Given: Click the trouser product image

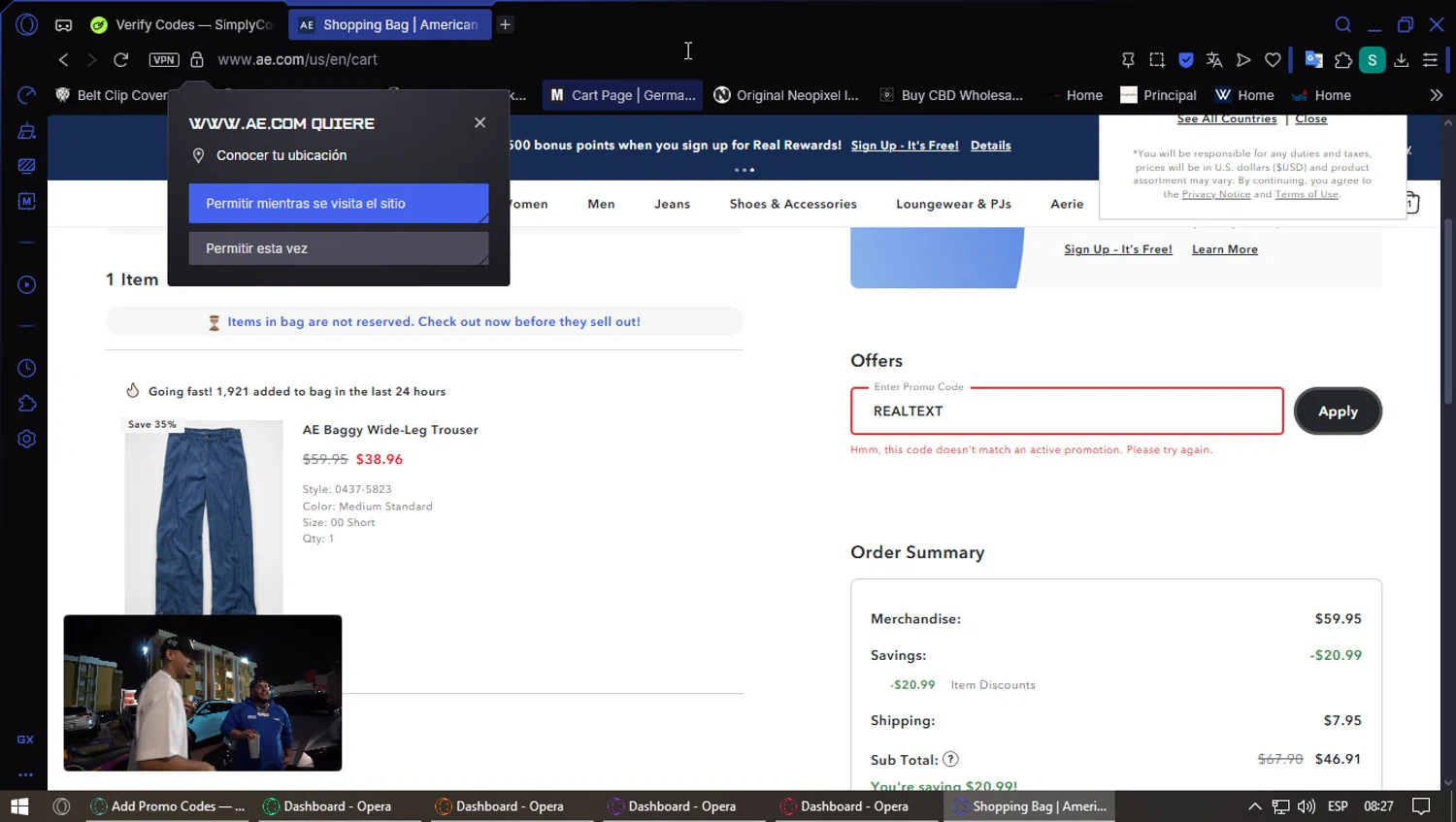Looking at the screenshot, I should click(x=204, y=517).
